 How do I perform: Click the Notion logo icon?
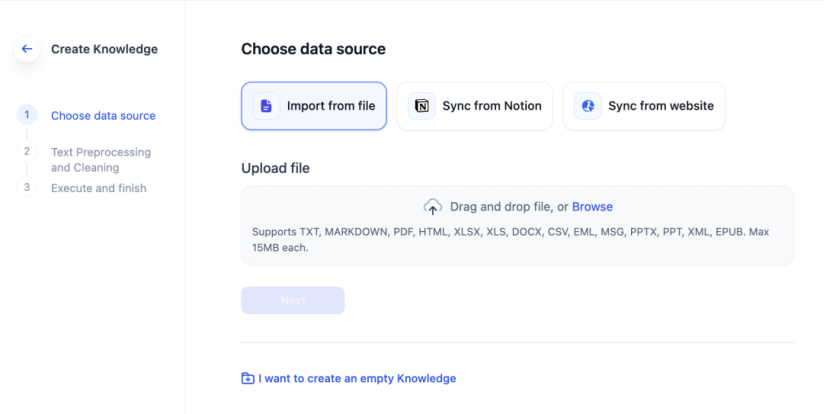click(x=422, y=106)
